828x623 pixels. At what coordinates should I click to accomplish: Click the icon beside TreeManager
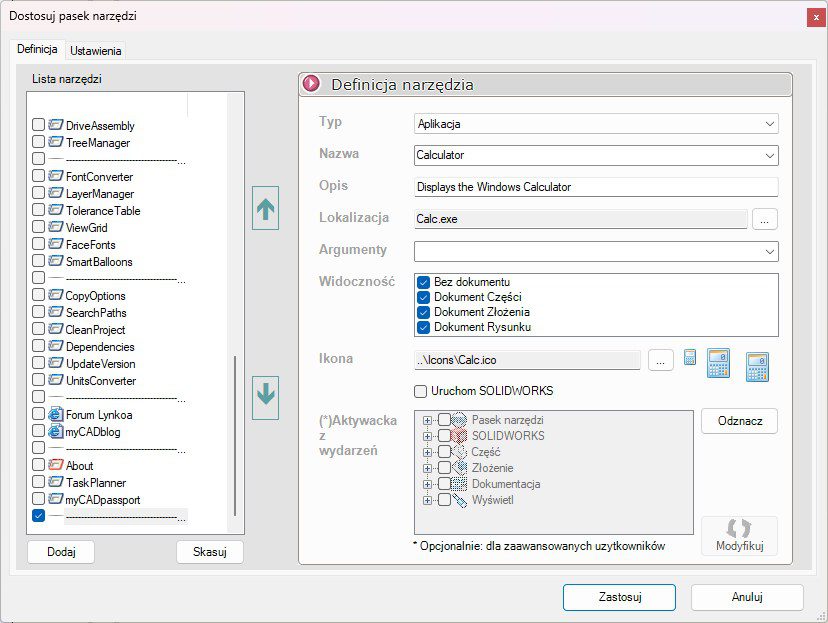[55, 141]
